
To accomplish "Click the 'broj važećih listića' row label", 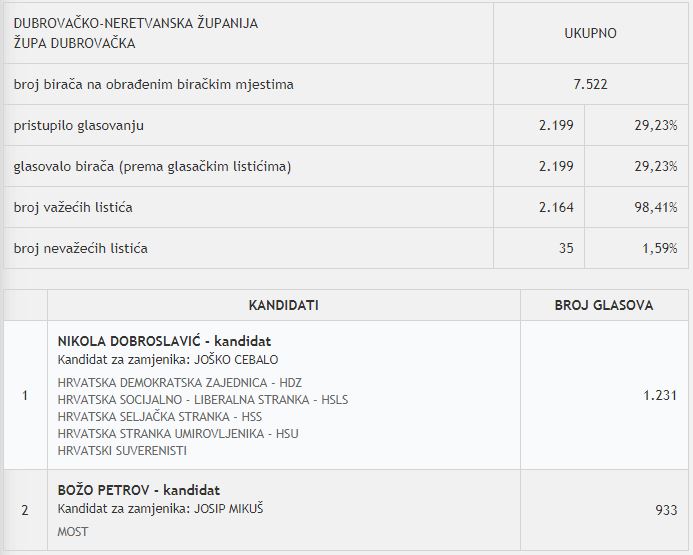I will pyautogui.click(x=73, y=207).
